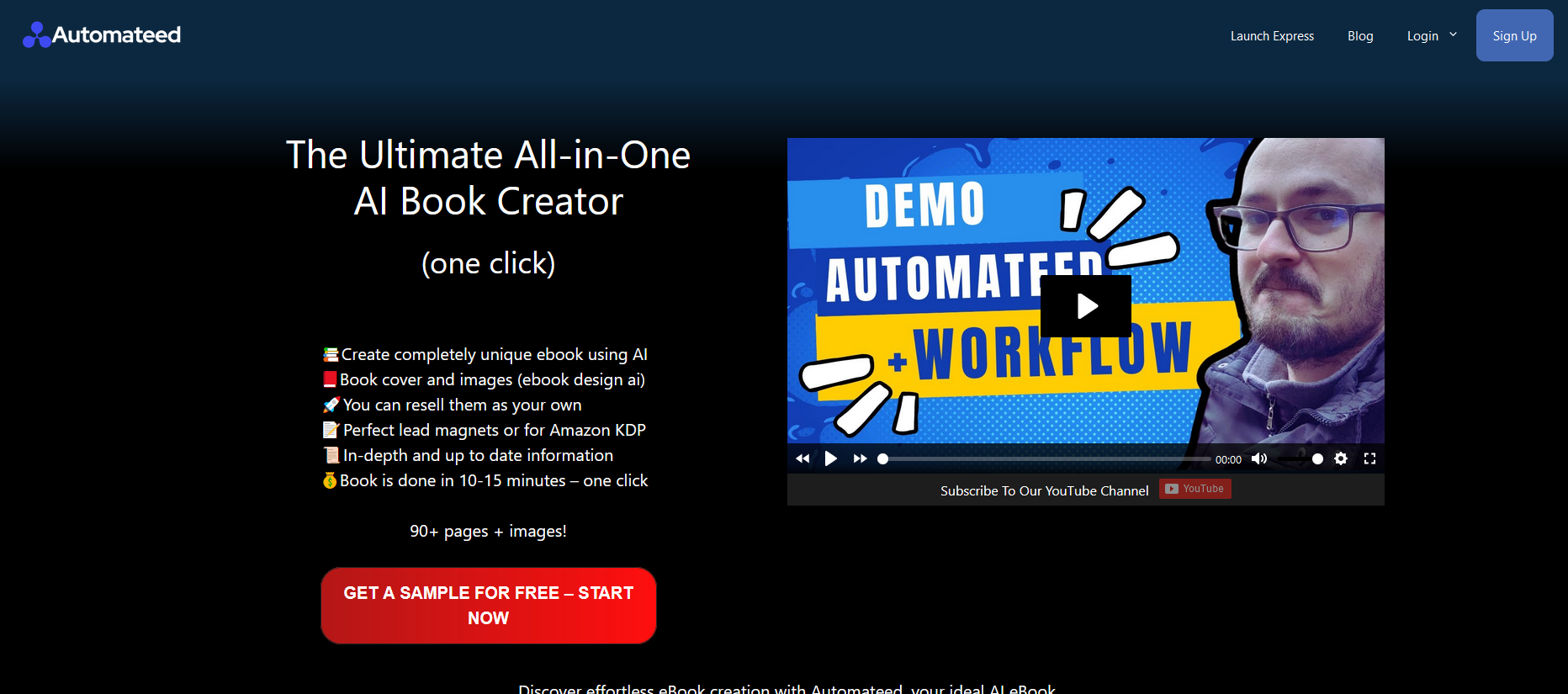Viewport: 1568px width, 694px height.
Task: Click the Automateed brand name text
Action: 116,34
